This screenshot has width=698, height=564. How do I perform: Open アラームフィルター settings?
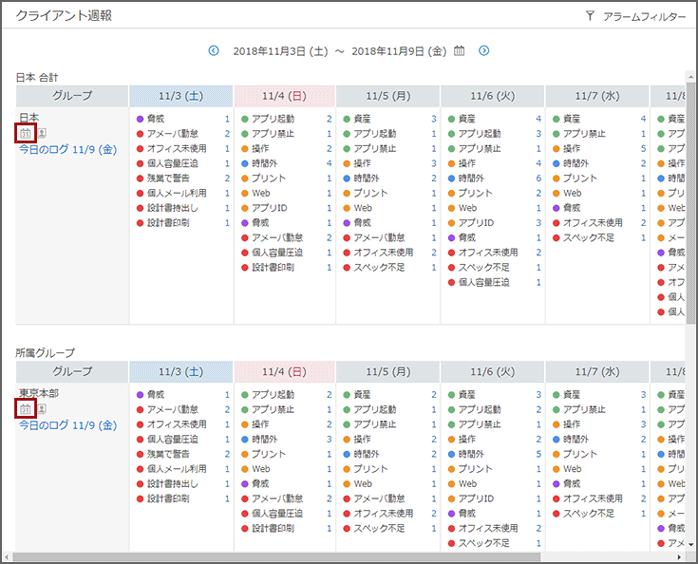644,16
